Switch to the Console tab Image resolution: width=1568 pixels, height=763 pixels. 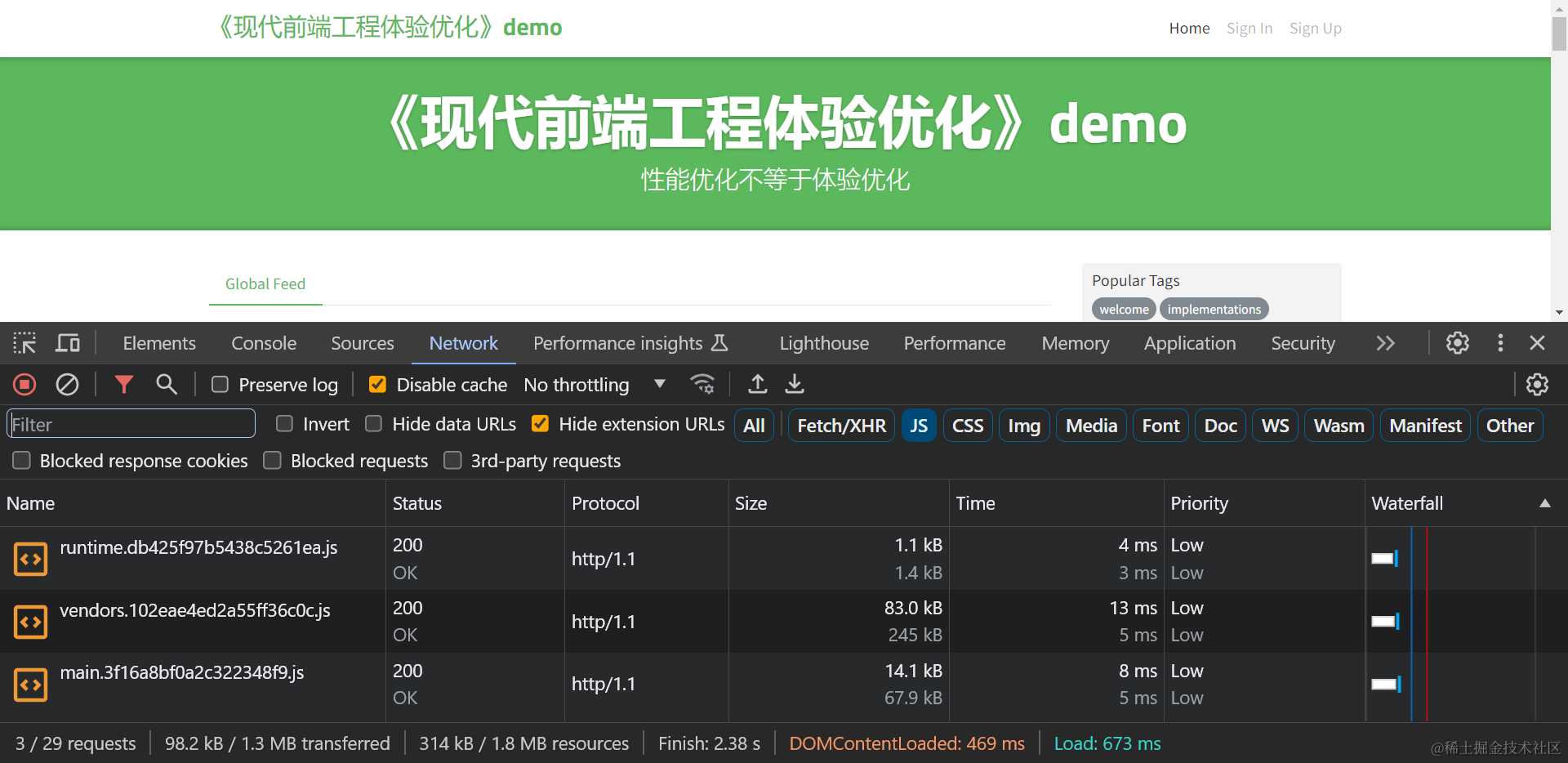click(x=264, y=343)
